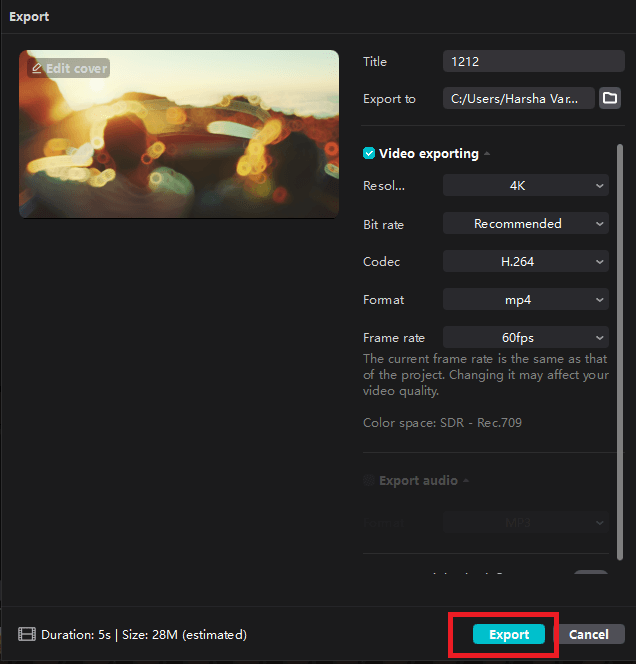Image resolution: width=636 pixels, height=664 pixels.
Task: Click the Cancel button
Action: pos(589,634)
